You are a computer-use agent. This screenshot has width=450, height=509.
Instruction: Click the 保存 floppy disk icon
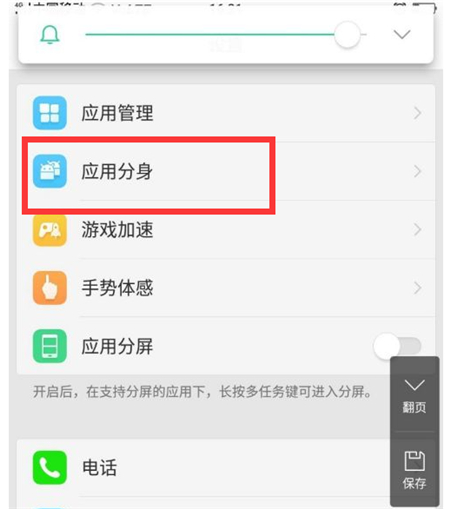pyautogui.click(x=414, y=461)
